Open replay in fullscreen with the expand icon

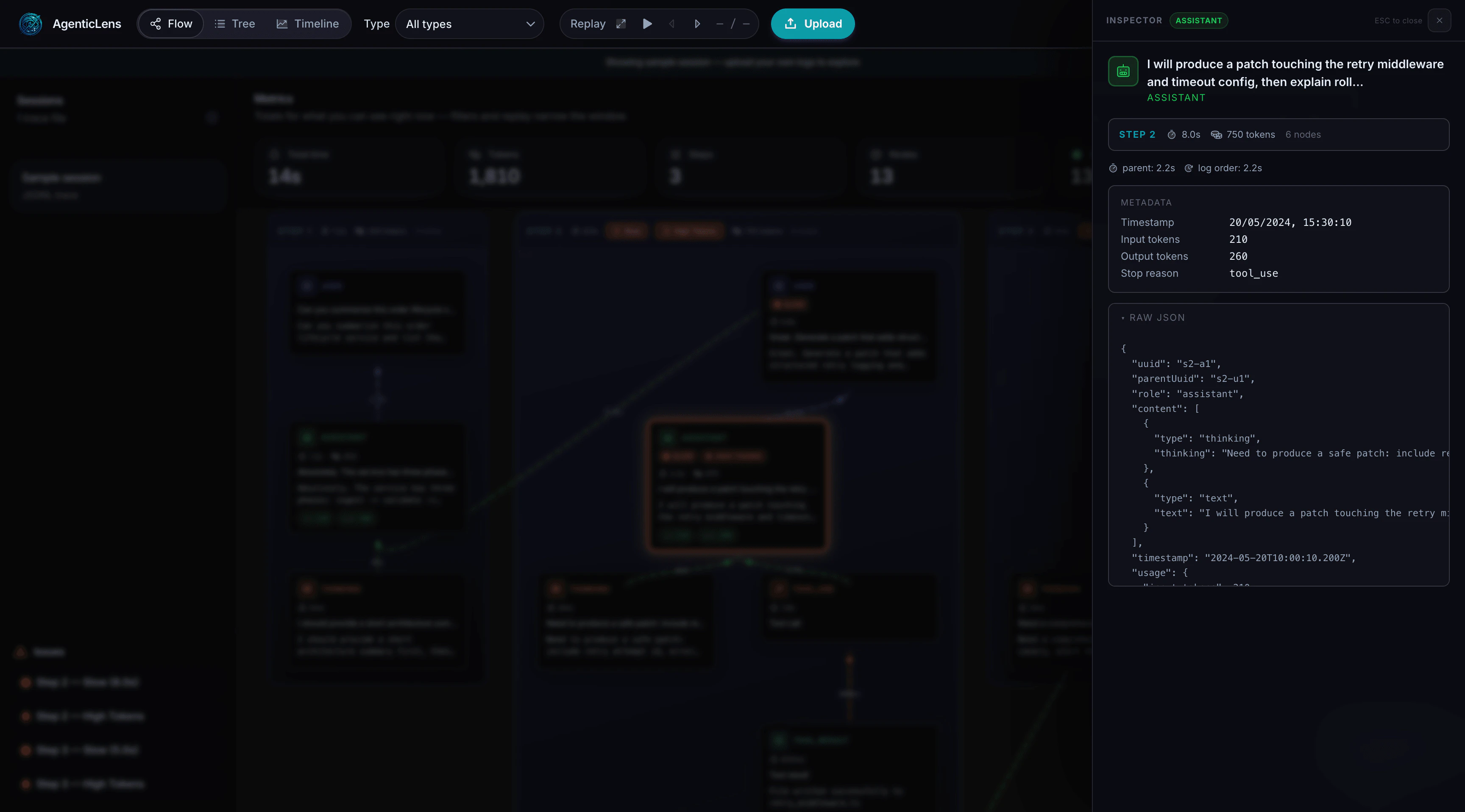point(621,23)
